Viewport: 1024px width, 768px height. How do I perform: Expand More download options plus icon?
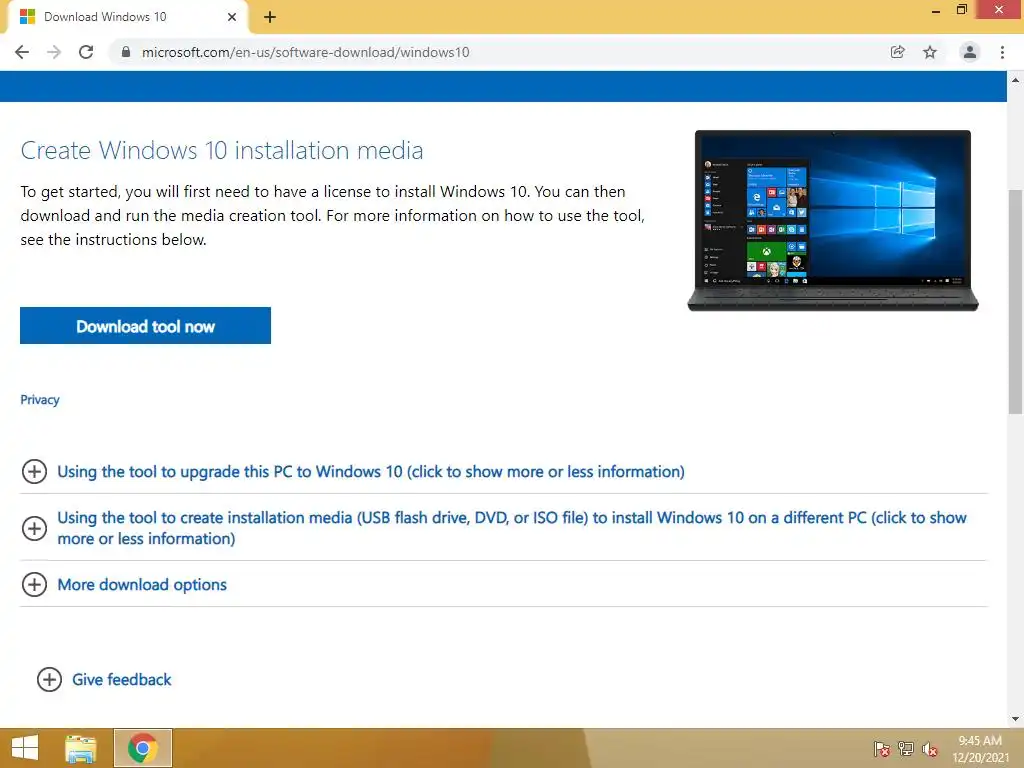(34, 584)
